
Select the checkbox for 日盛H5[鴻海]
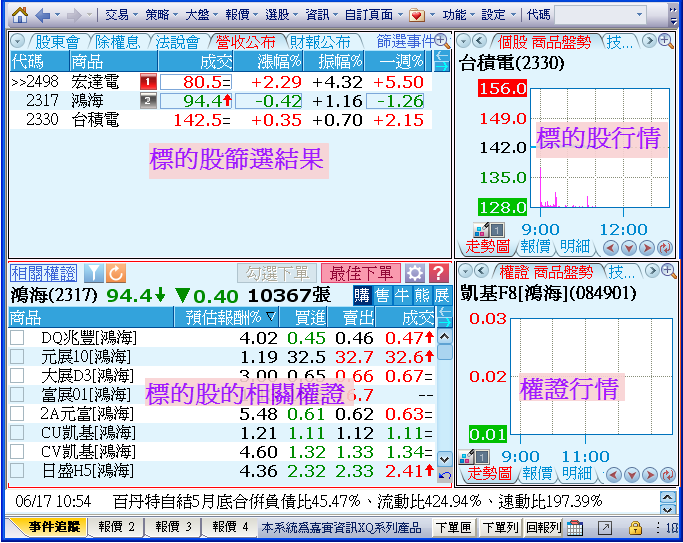pos(17,471)
